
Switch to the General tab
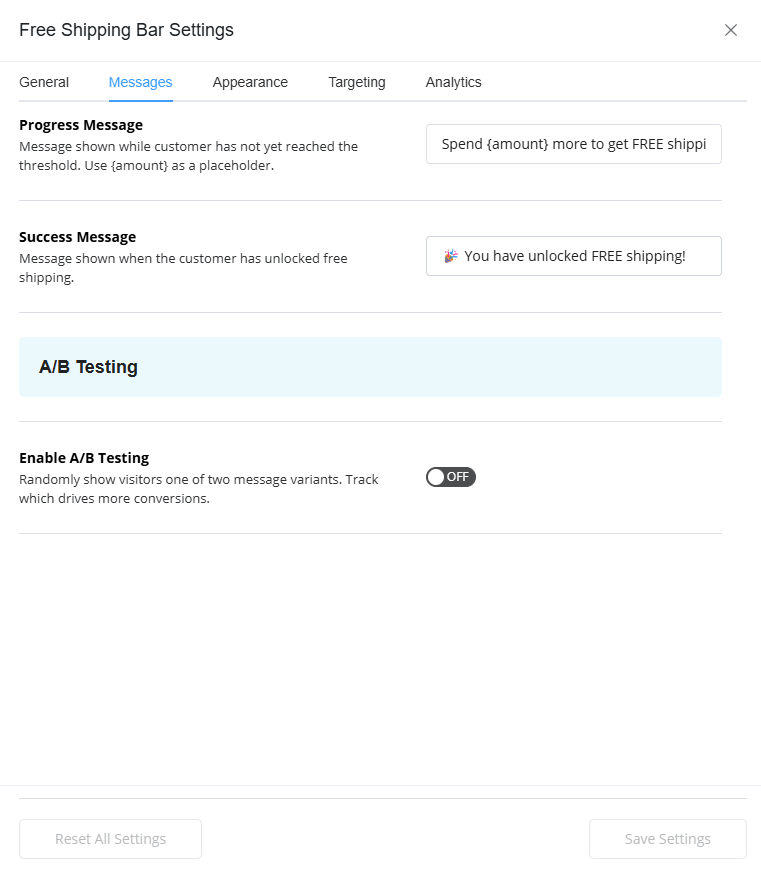(44, 82)
